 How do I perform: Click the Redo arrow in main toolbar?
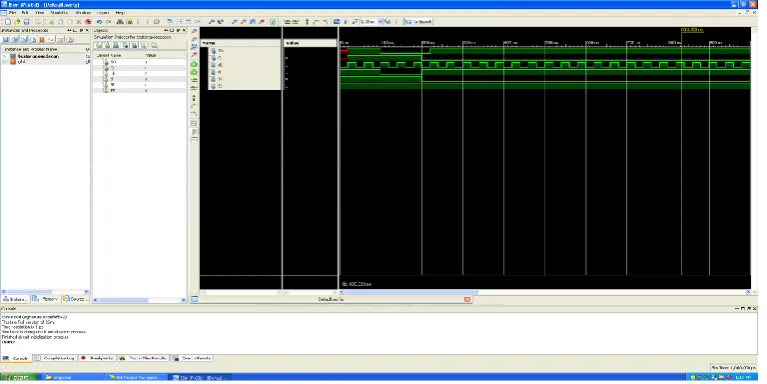pos(109,22)
